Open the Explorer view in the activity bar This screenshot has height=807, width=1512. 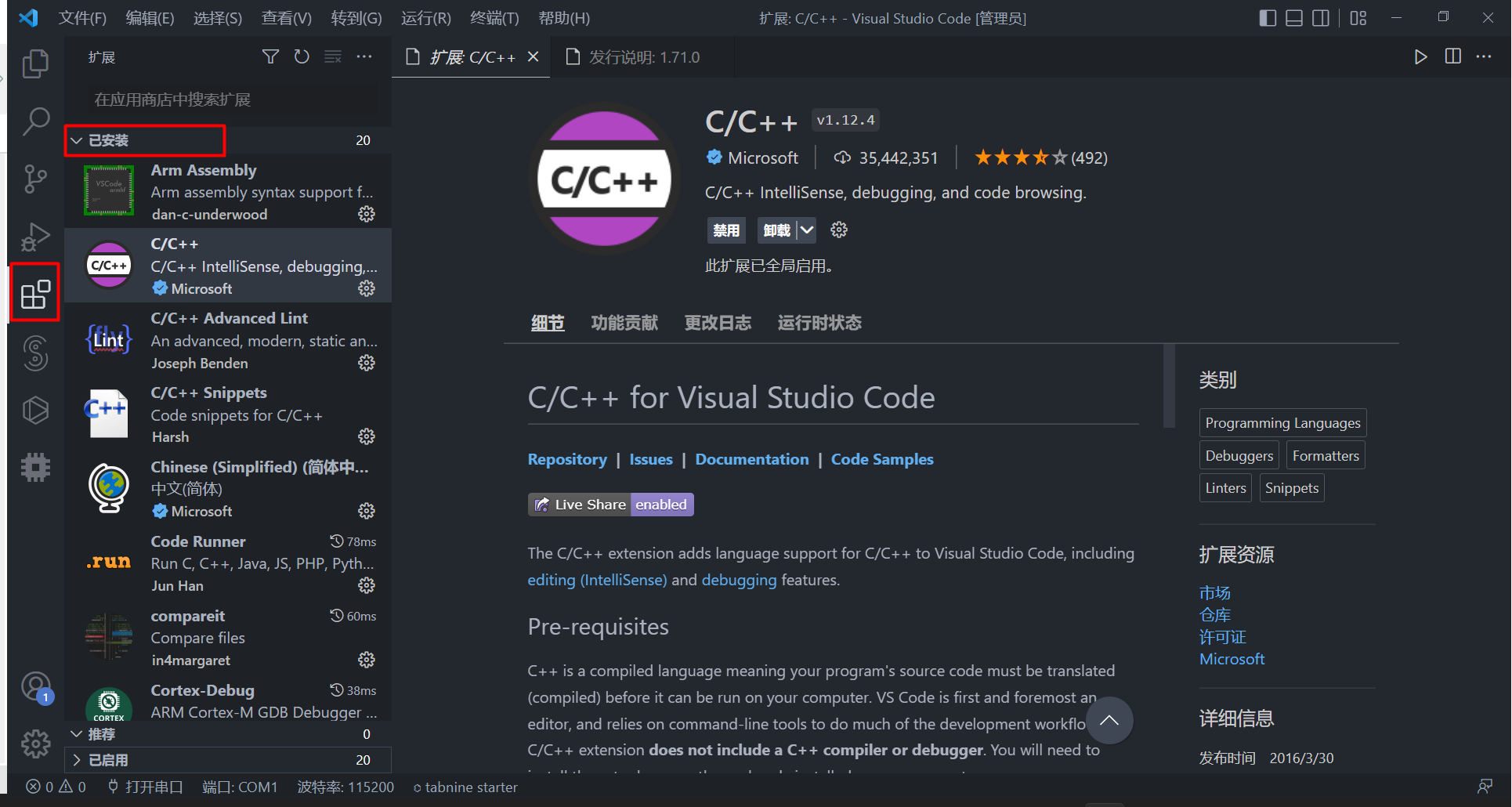point(35,63)
